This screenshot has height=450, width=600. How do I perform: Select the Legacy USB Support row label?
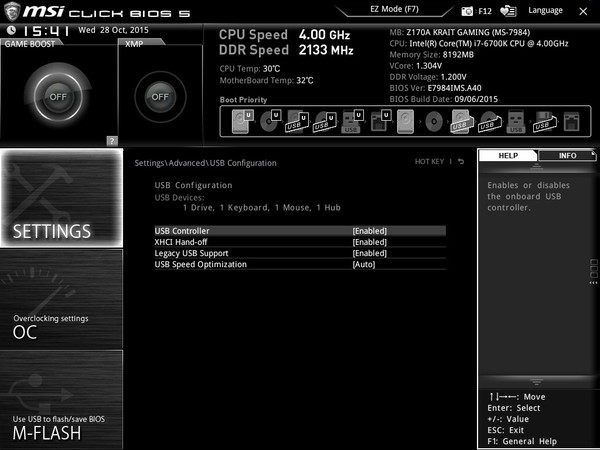click(x=191, y=253)
